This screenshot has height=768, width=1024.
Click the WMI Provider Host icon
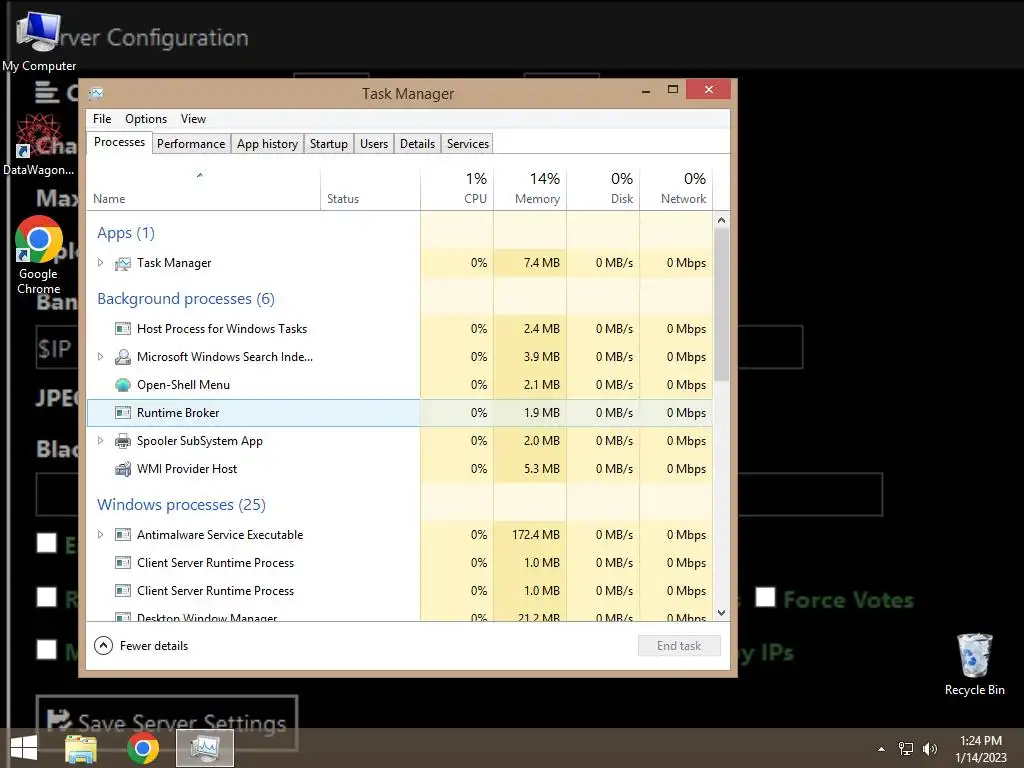(123, 469)
